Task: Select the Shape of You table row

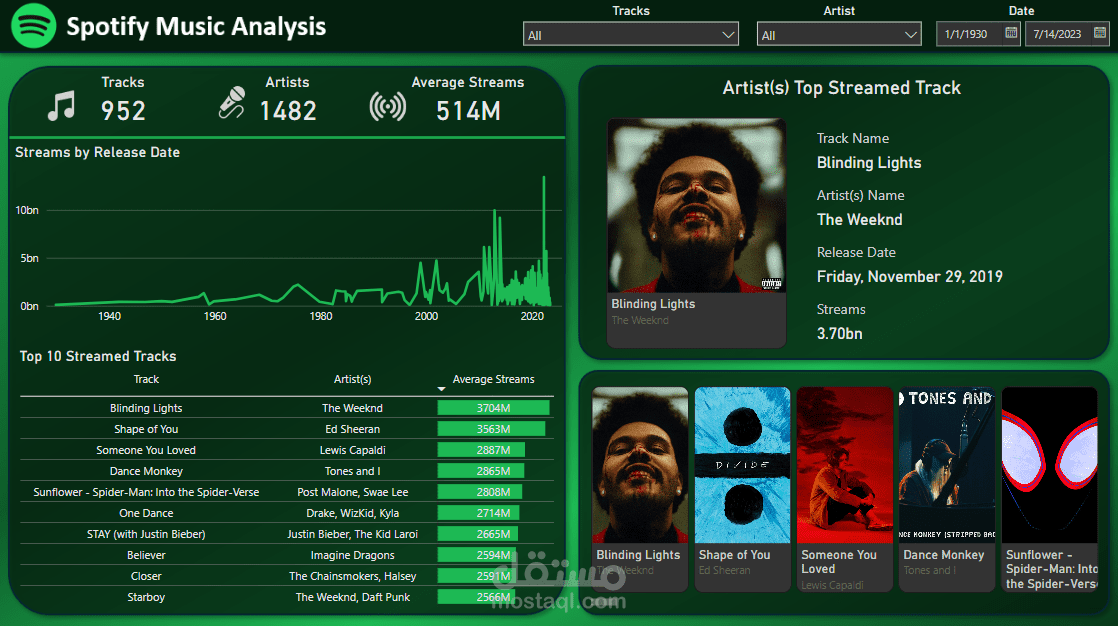Action: 287,429
